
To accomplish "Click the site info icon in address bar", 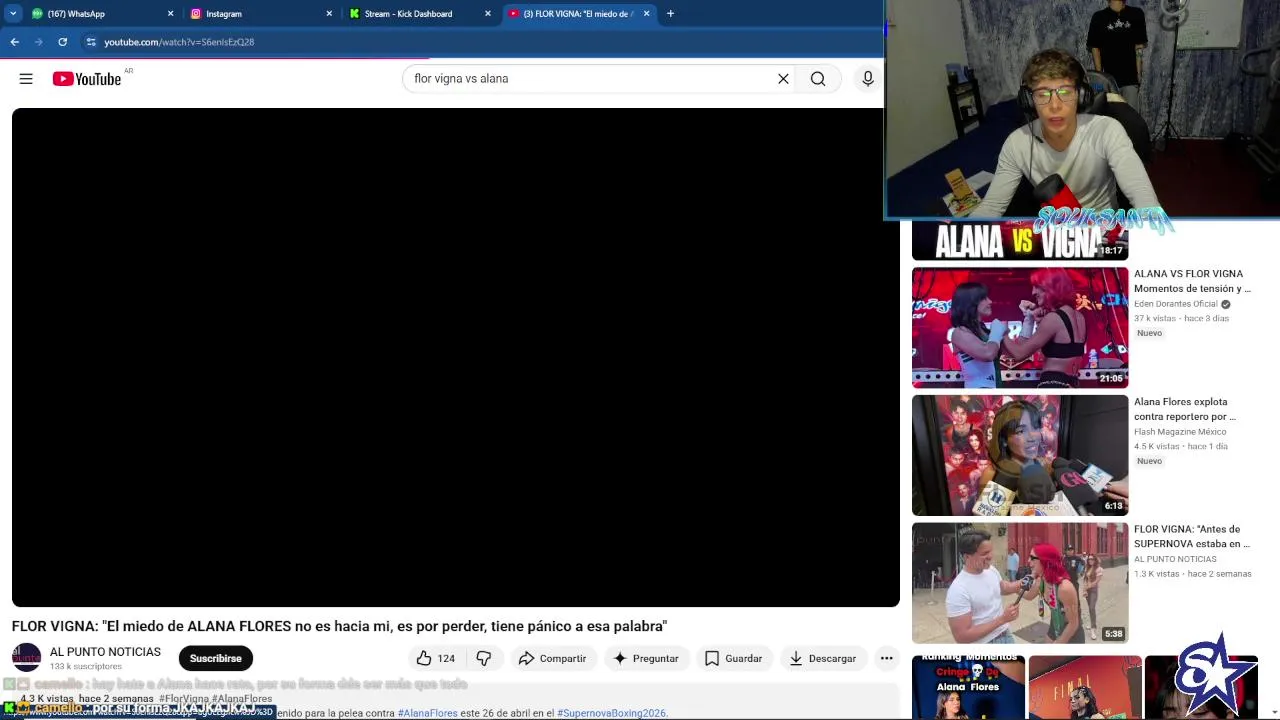I will point(91,42).
